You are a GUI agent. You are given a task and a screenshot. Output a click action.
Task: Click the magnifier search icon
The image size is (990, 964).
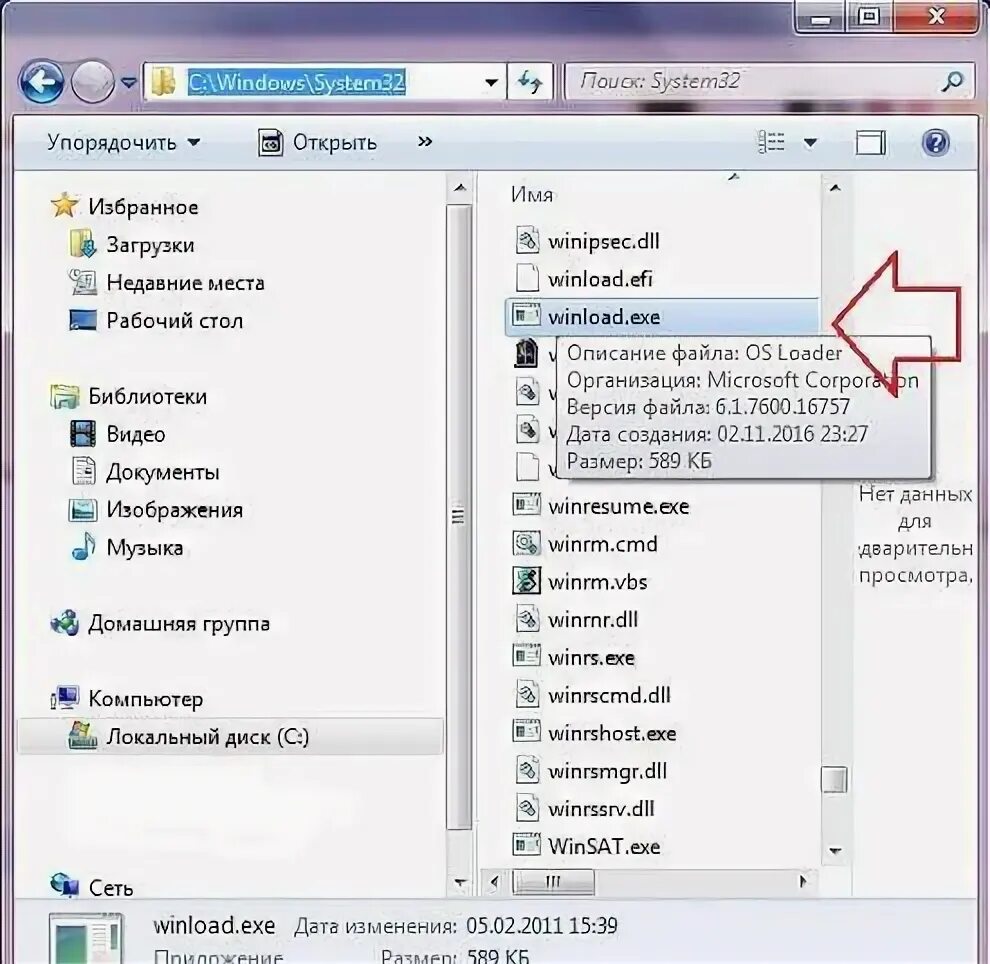tap(953, 81)
